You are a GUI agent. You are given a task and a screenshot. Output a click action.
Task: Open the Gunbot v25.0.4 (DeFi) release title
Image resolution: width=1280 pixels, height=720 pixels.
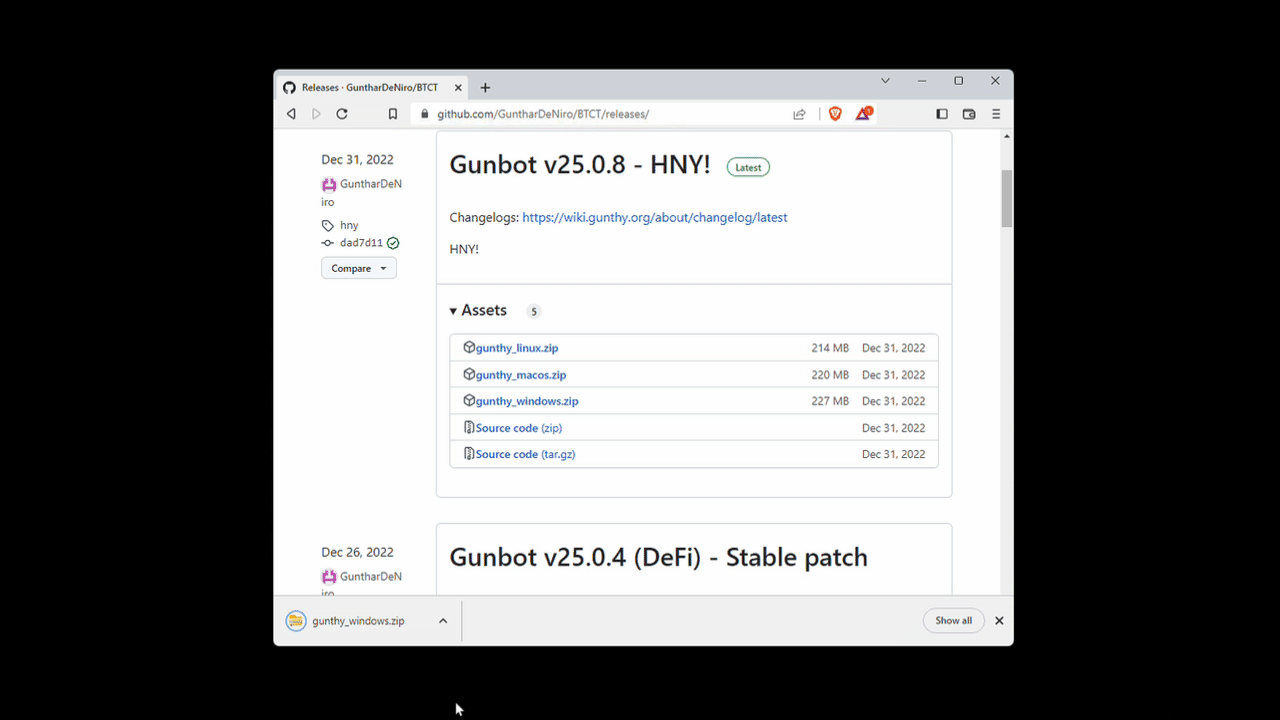click(x=659, y=557)
